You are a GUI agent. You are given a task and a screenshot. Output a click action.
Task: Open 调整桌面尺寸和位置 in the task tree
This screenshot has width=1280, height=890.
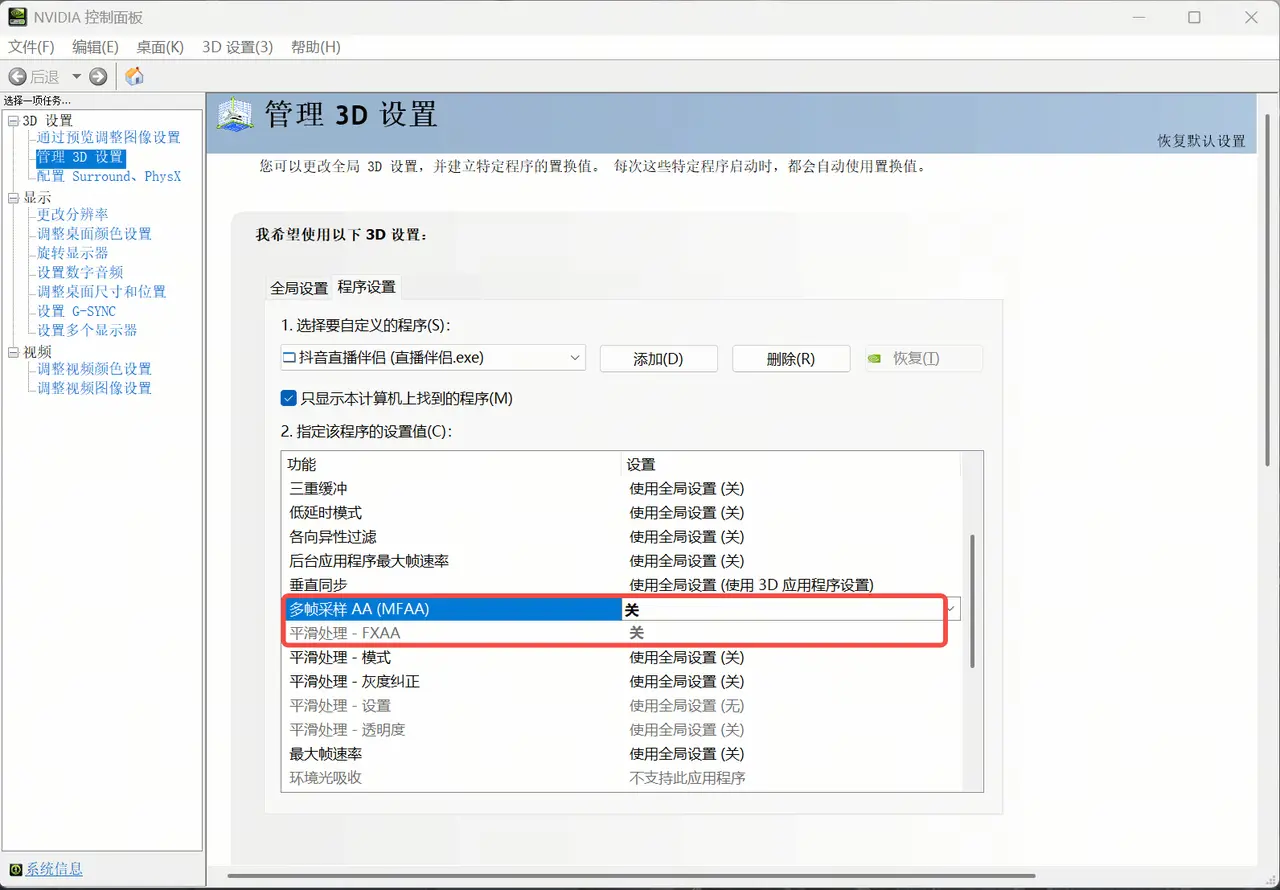click(x=102, y=292)
